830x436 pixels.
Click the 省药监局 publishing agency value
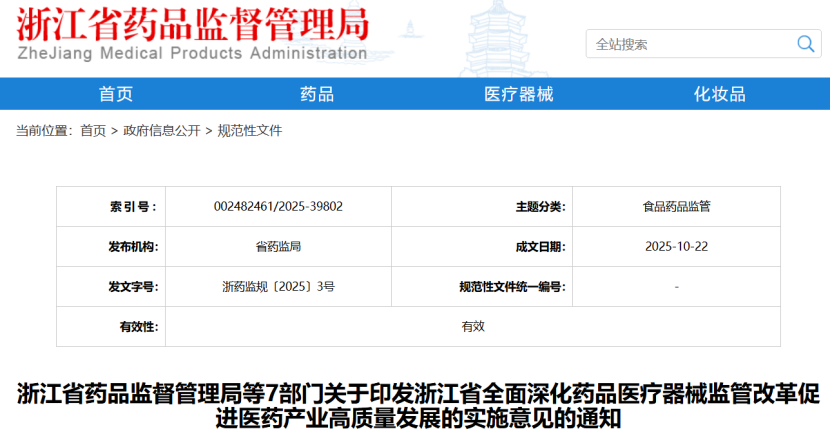[x=278, y=247]
